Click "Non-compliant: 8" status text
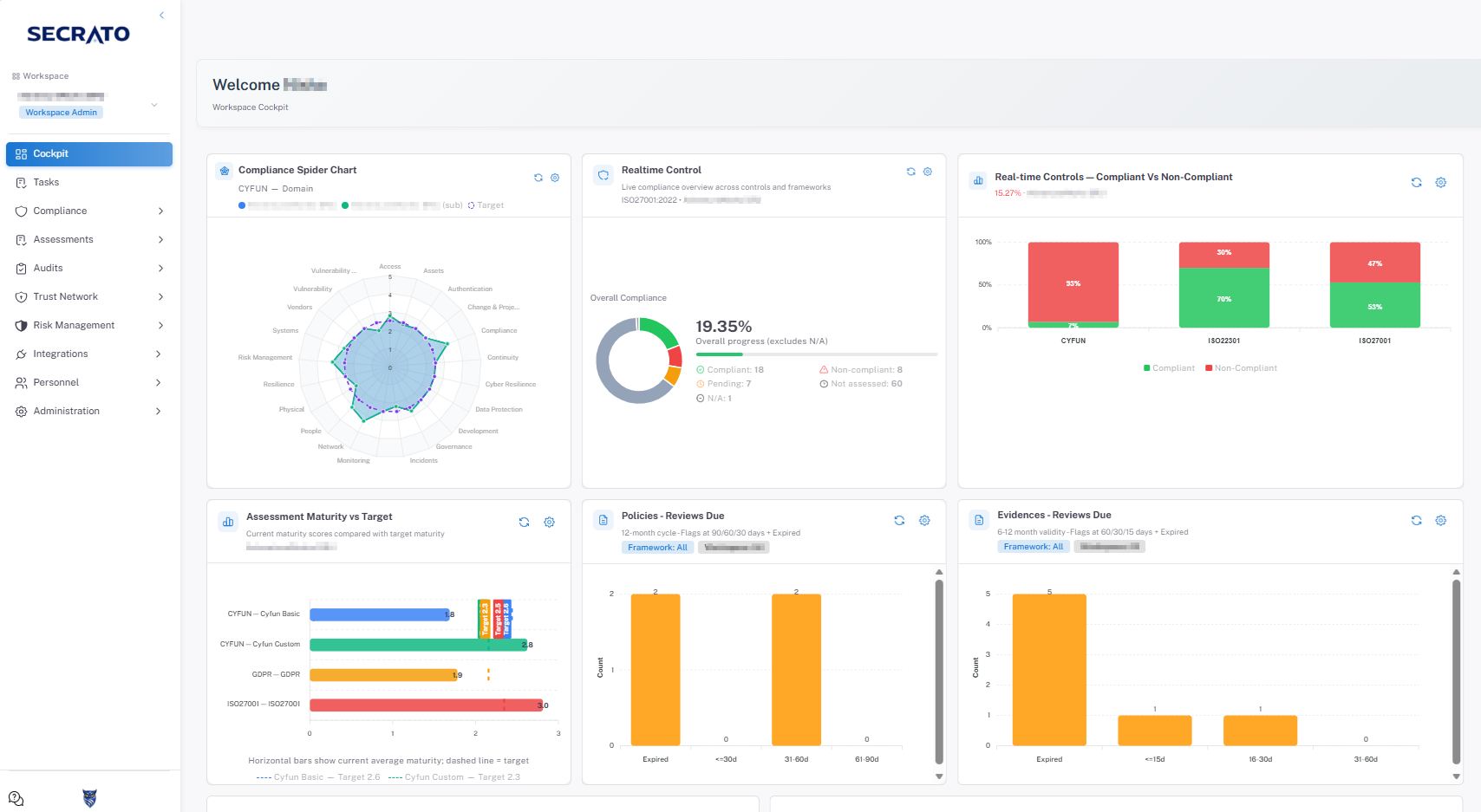 [x=861, y=369]
